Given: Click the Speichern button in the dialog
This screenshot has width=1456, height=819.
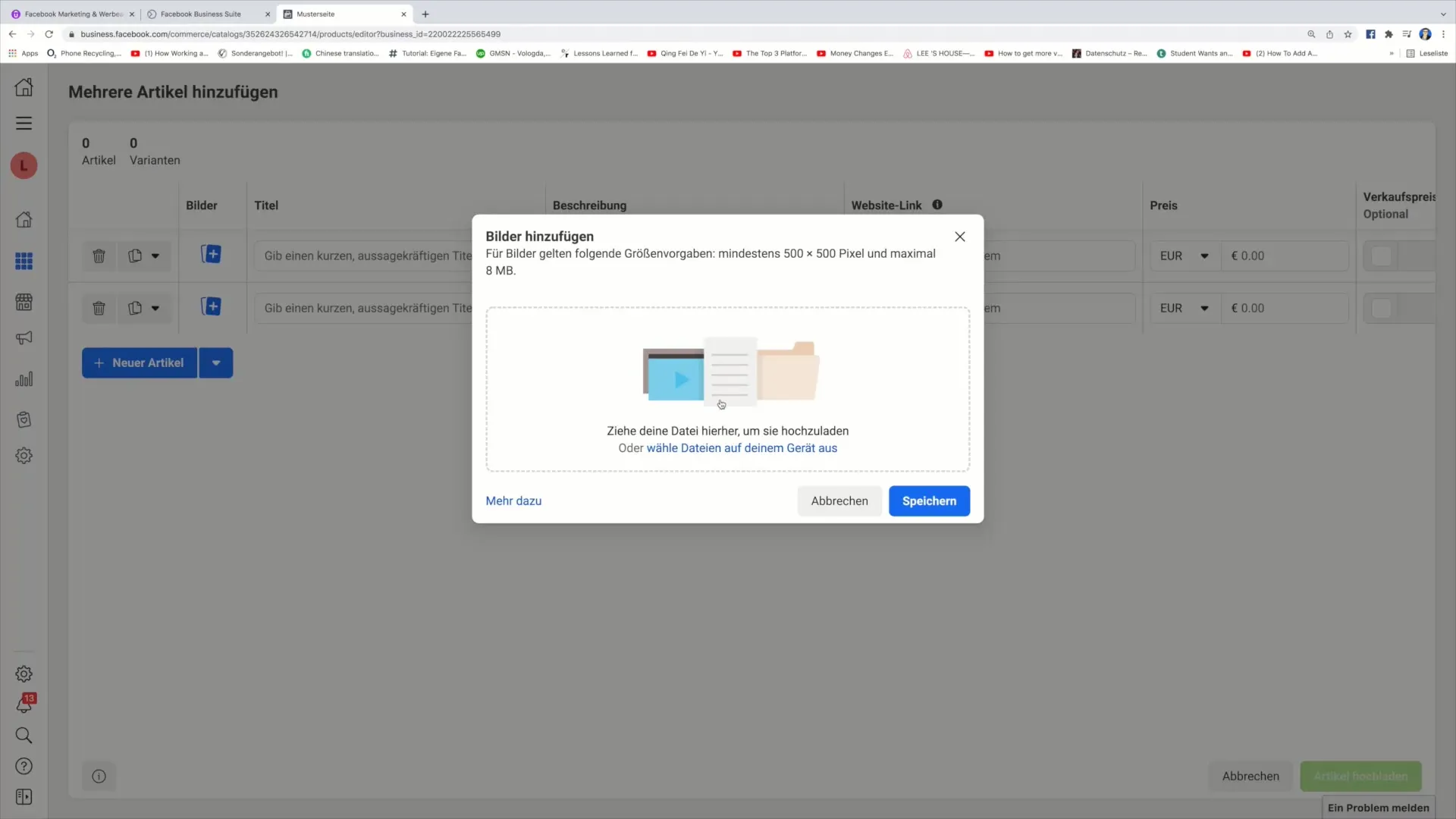Looking at the screenshot, I should click(929, 500).
